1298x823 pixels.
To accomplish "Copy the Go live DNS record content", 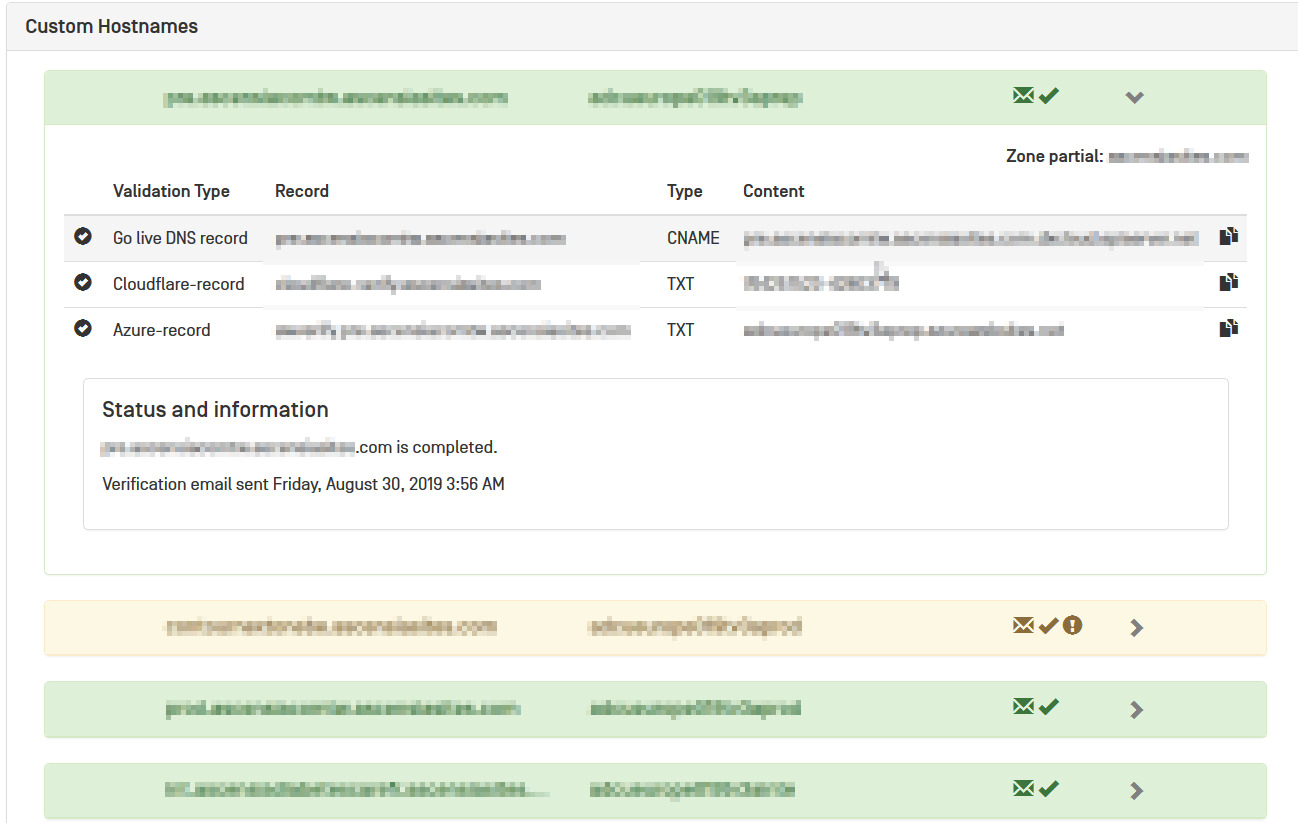I will [1228, 237].
